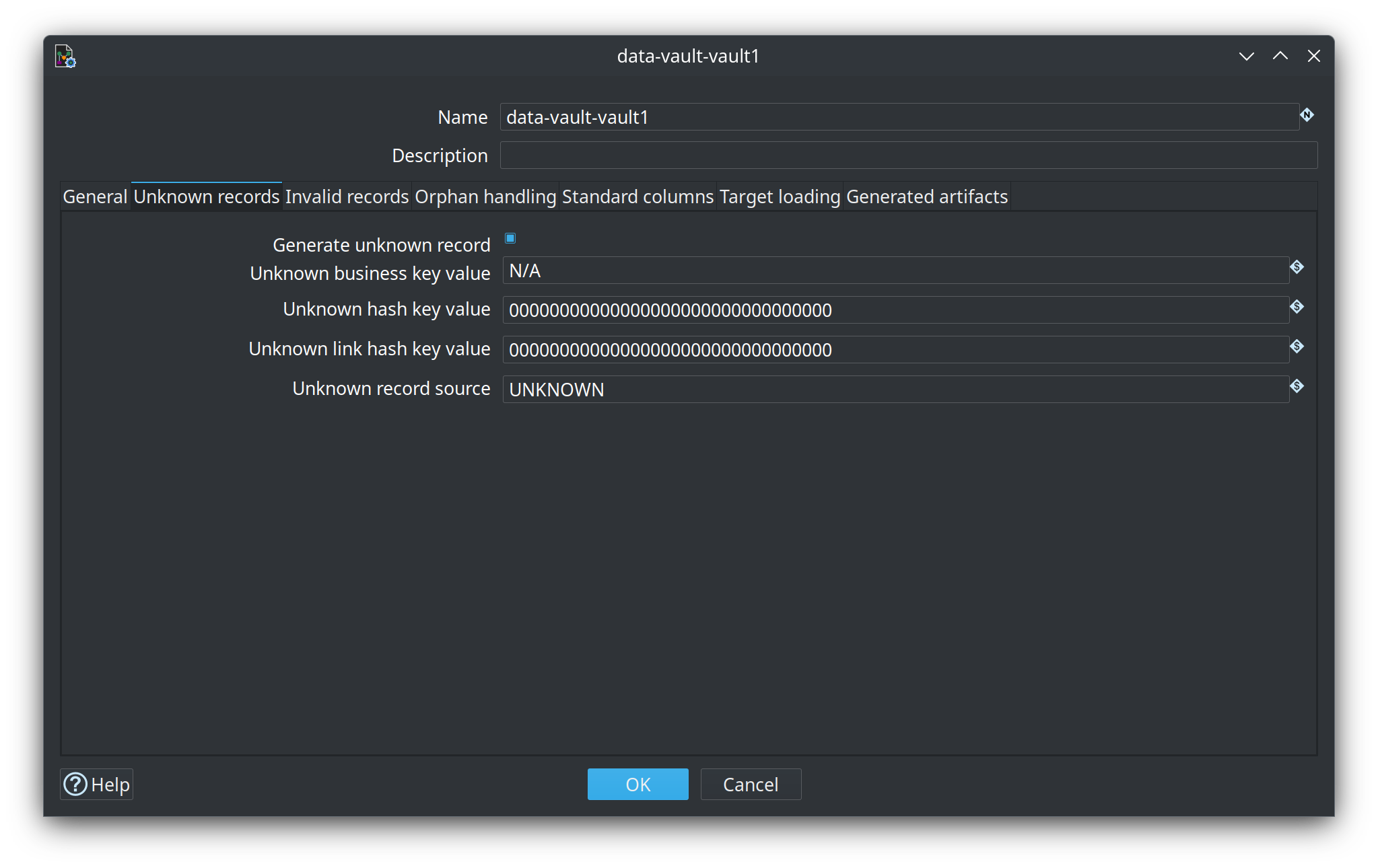The image size is (1378, 868).
Task: Switch to the General tab
Action: [x=95, y=196]
